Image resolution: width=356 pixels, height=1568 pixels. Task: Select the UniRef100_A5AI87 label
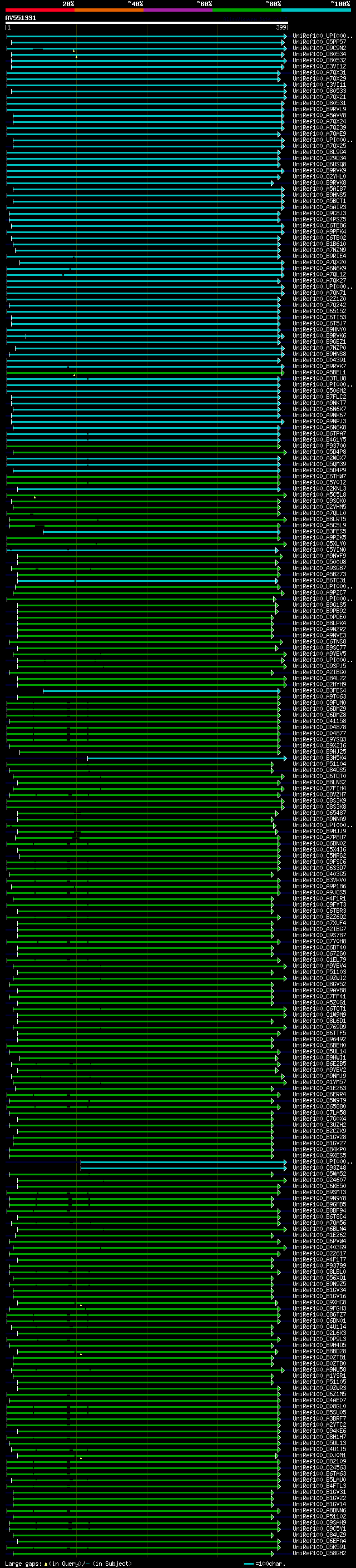[319, 189]
